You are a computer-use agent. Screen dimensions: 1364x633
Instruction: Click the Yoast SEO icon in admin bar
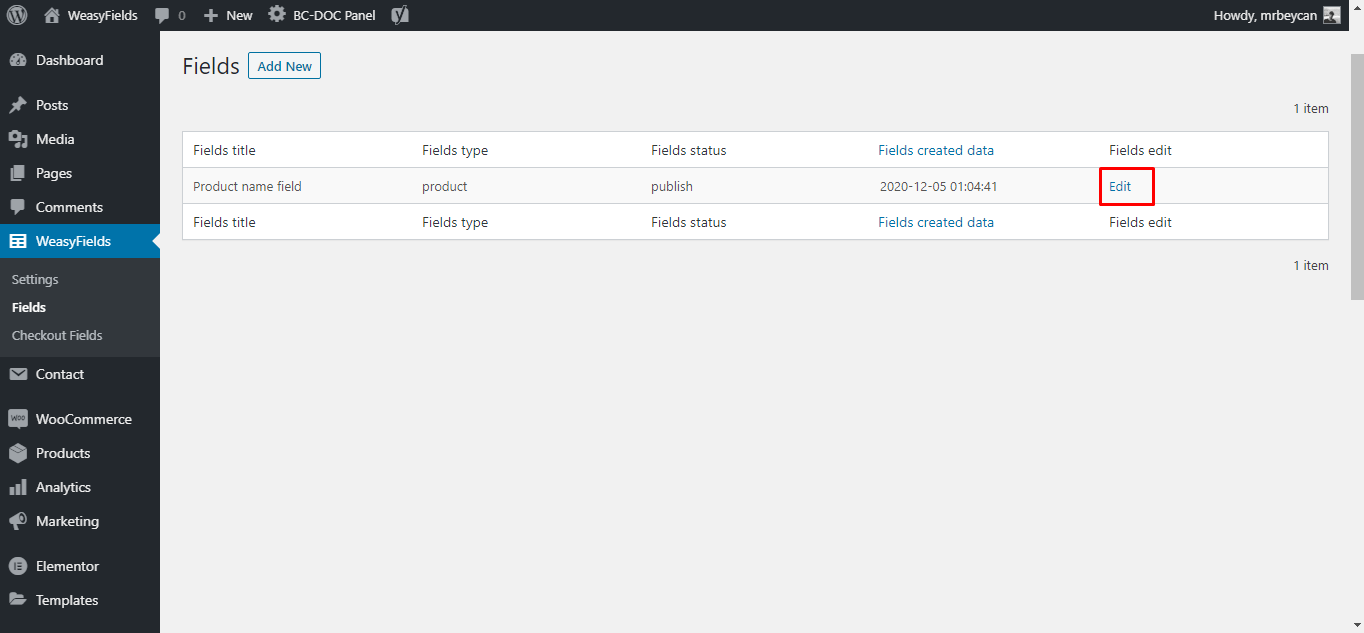(x=400, y=15)
